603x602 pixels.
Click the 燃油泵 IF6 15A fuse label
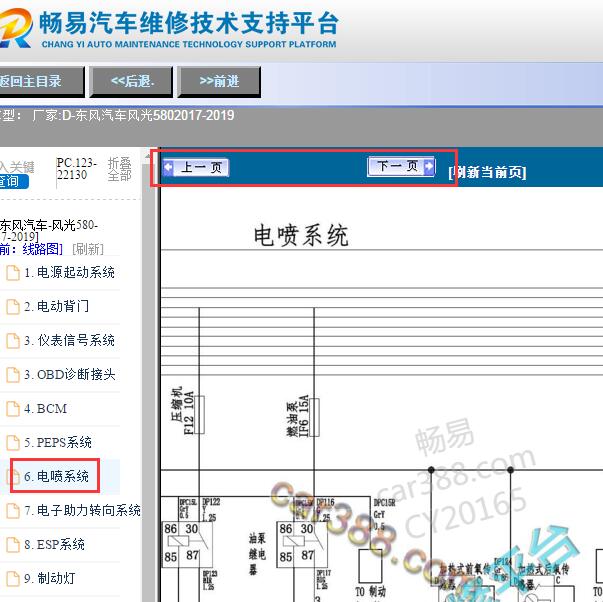(297, 416)
